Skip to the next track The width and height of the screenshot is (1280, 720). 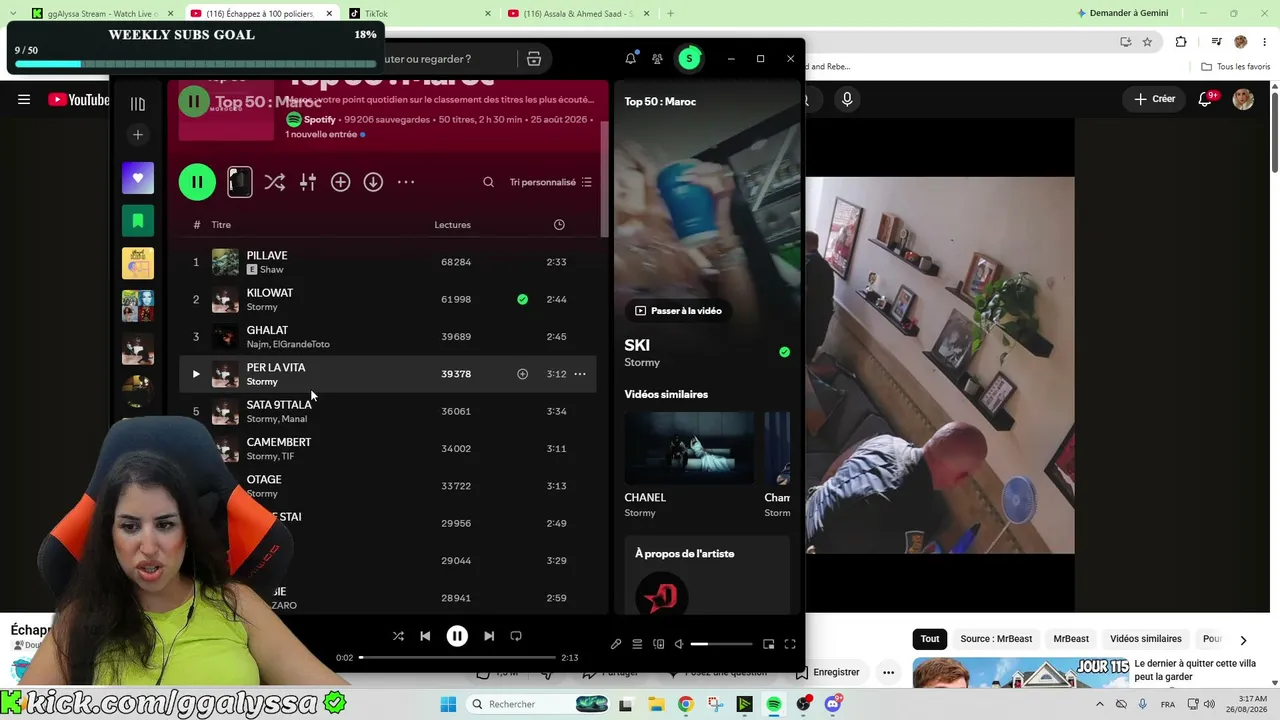(x=489, y=636)
